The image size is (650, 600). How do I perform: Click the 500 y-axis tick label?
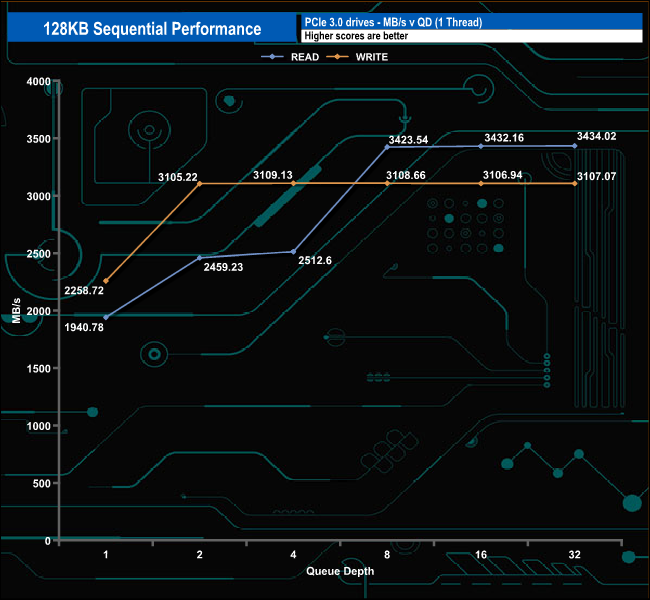(x=41, y=483)
